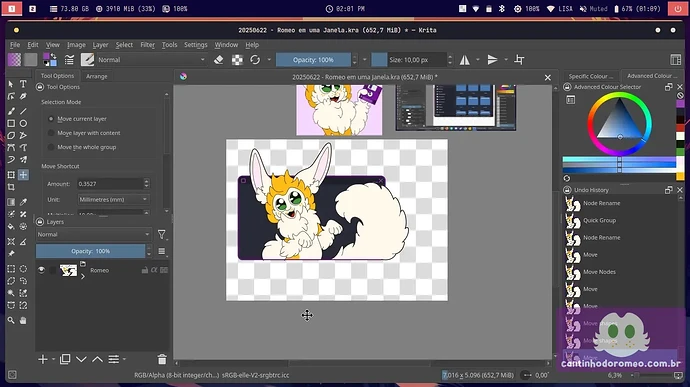Click the Quick Group undo history entry
The image size is (690, 387).
click(x=599, y=220)
